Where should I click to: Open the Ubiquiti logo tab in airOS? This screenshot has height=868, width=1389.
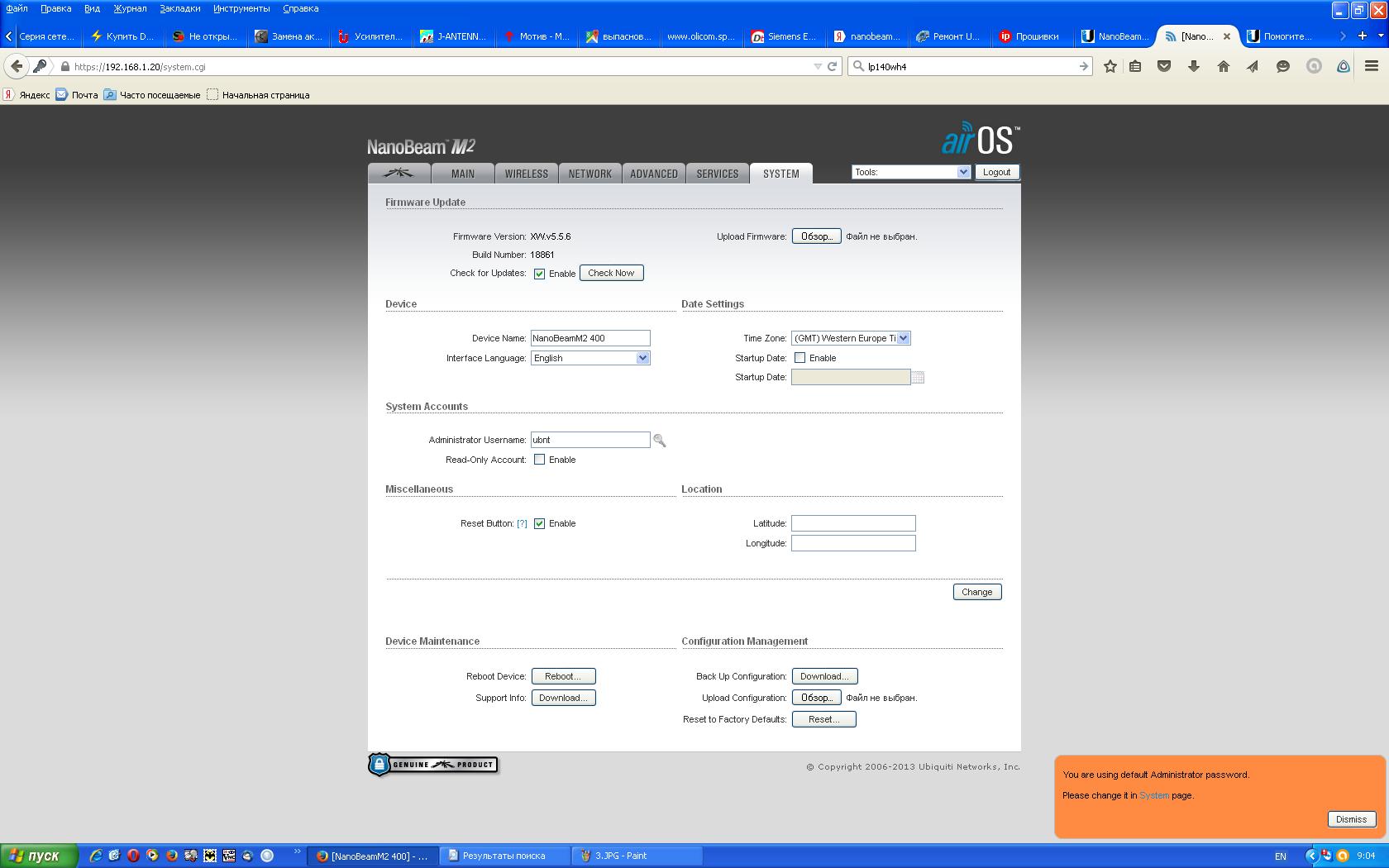[x=399, y=173]
